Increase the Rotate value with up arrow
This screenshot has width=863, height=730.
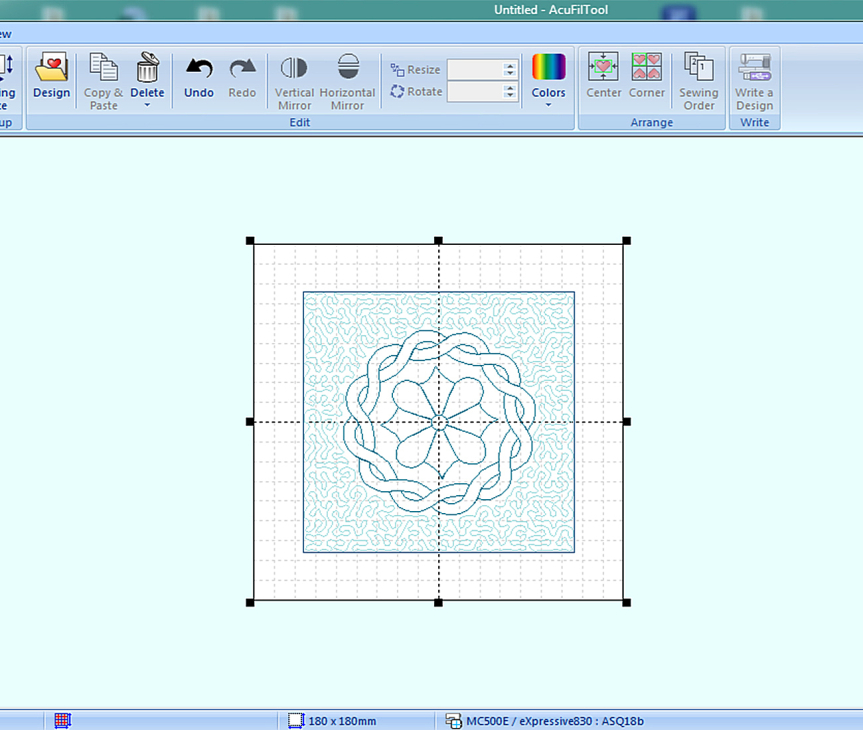coord(510,87)
